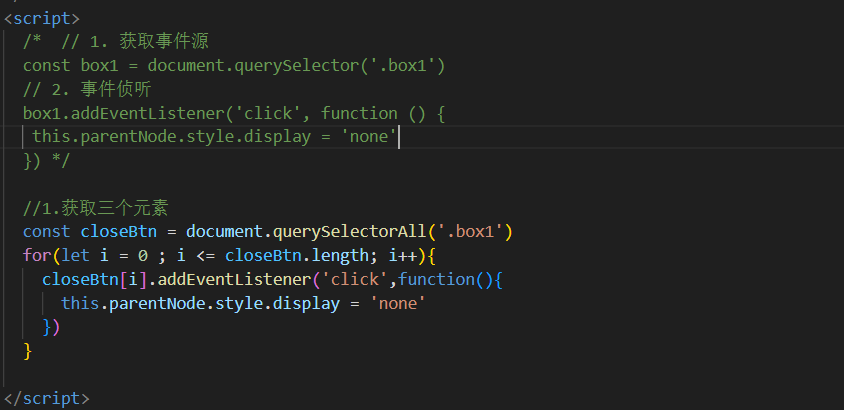Click the 'click' string in active listener
This screenshot has height=410, width=844.
tap(355, 279)
